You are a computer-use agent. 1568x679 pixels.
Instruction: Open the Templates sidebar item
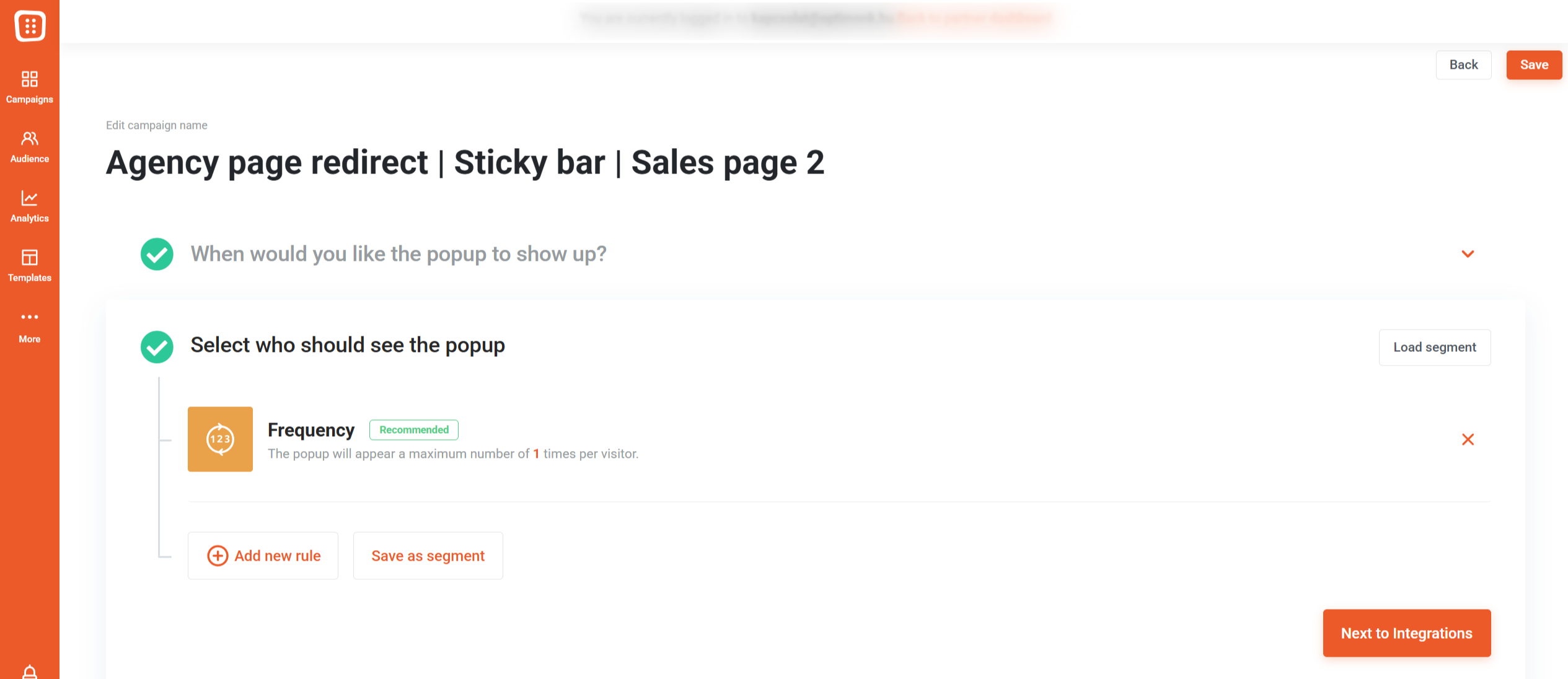click(29, 266)
